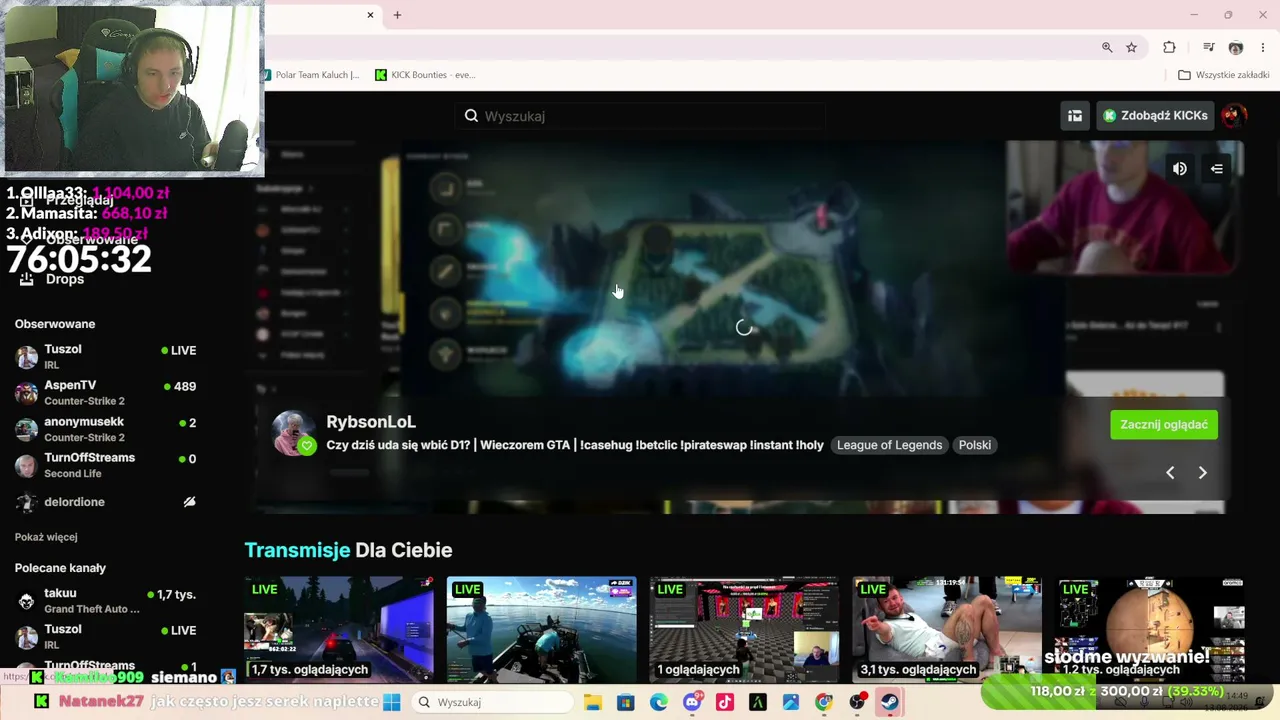Screen dimensions: 1280x720
Task: Open File Explorer from the taskbar
Action: tap(593, 702)
